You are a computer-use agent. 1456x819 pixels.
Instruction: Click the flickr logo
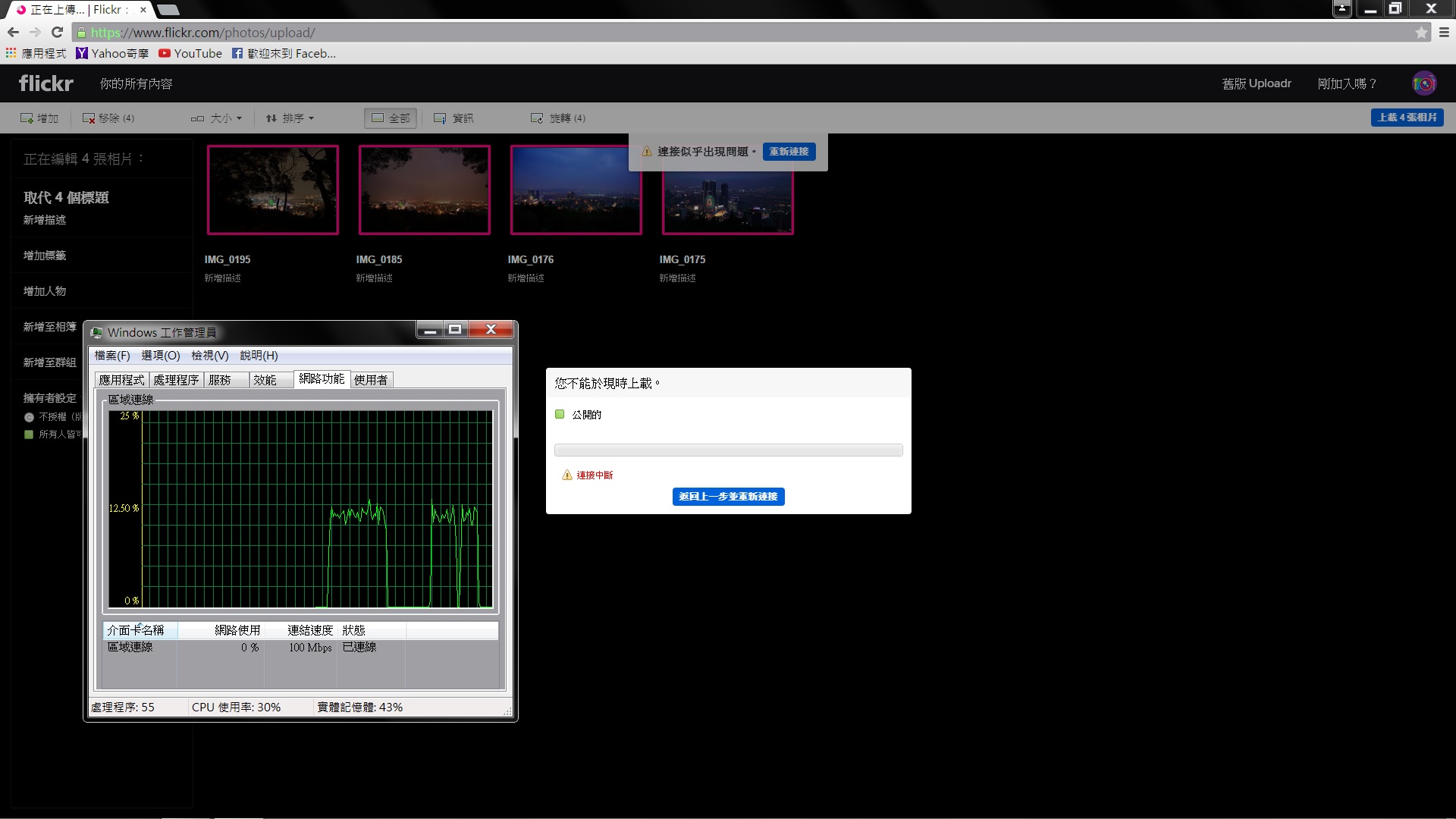(x=46, y=83)
